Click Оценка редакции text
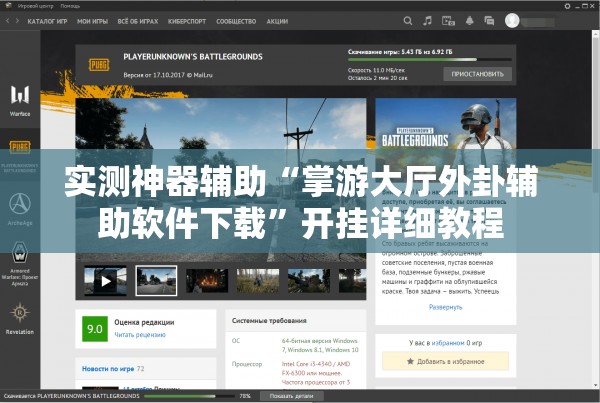This screenshot has width=600, height=403. pyautogui.click(x=144, y=322)
